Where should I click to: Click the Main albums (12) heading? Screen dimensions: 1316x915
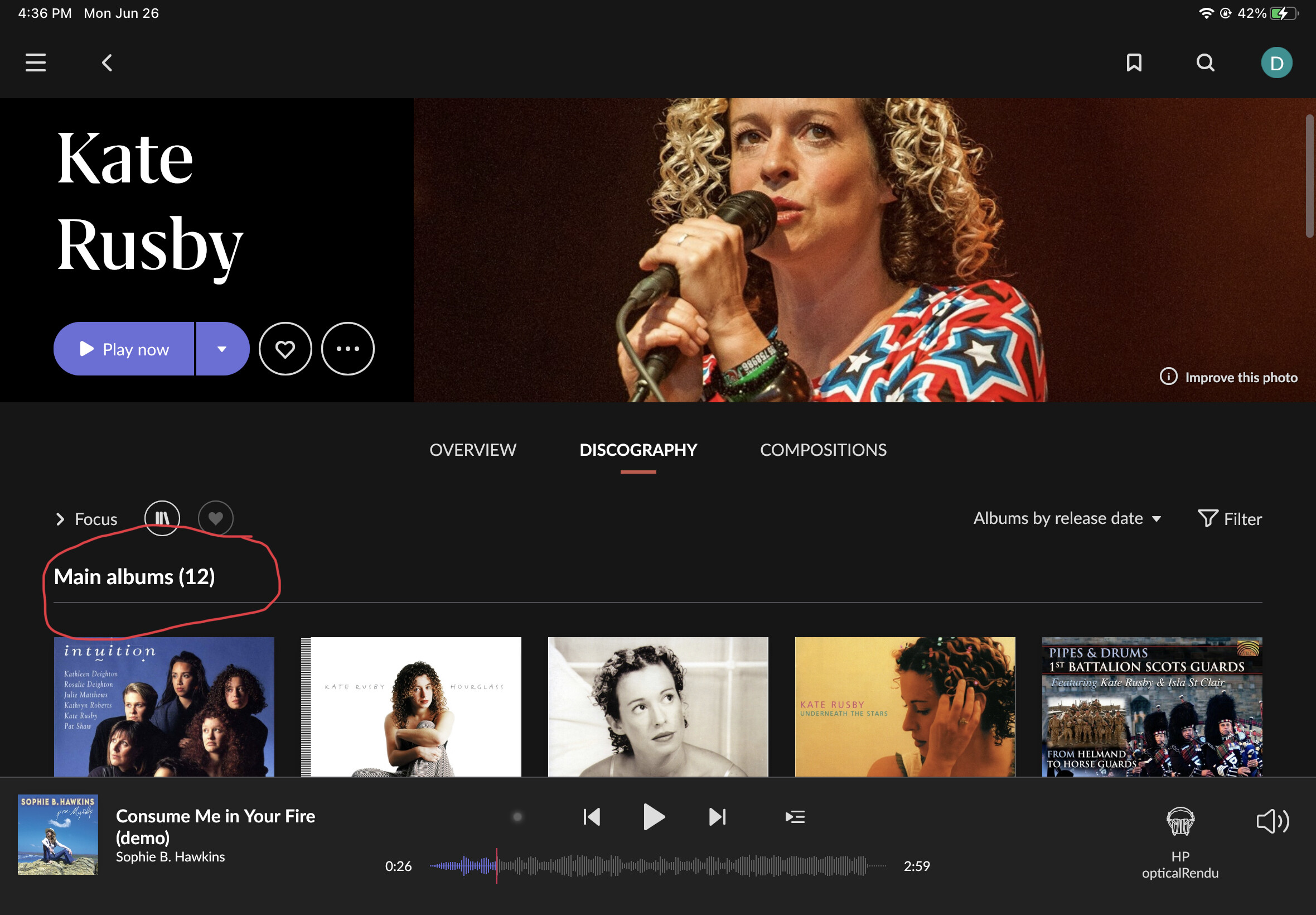pyautogui.click(x=134, y=577)
